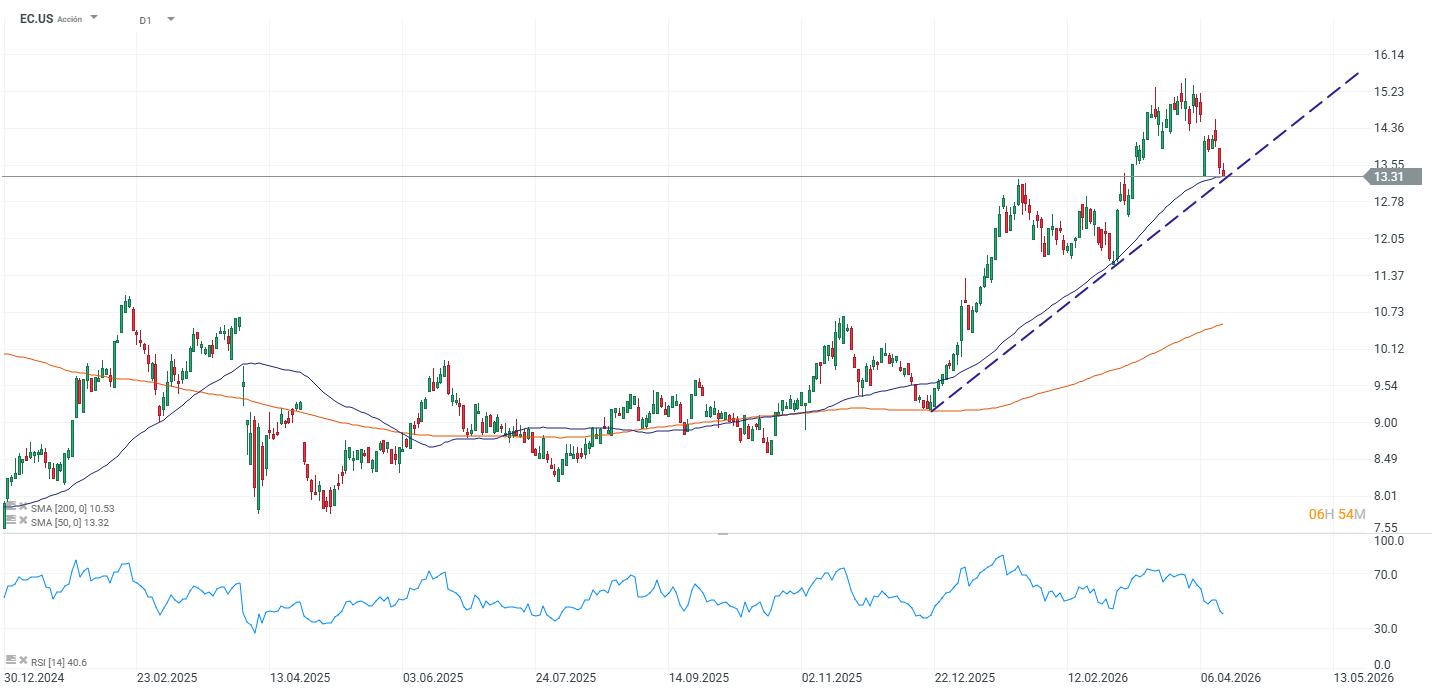Remove the RSI 14 indicator
The image size is (1434, 694).
[23, 660]
